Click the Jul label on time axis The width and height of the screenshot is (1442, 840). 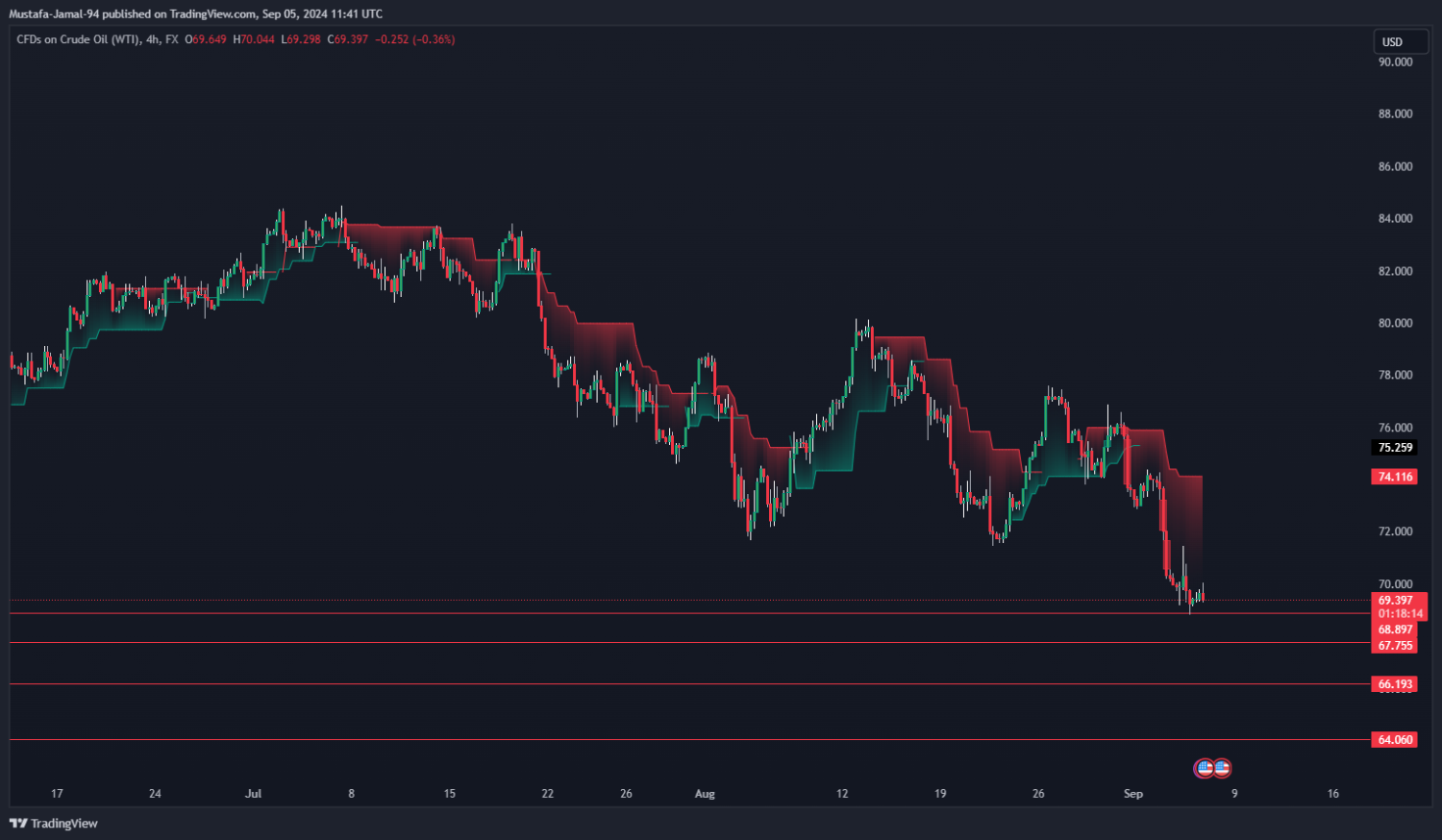(253, 794)
